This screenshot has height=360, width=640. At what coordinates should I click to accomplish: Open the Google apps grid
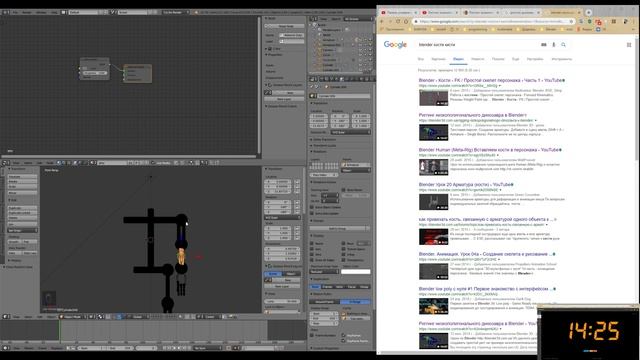coord(629,44)
